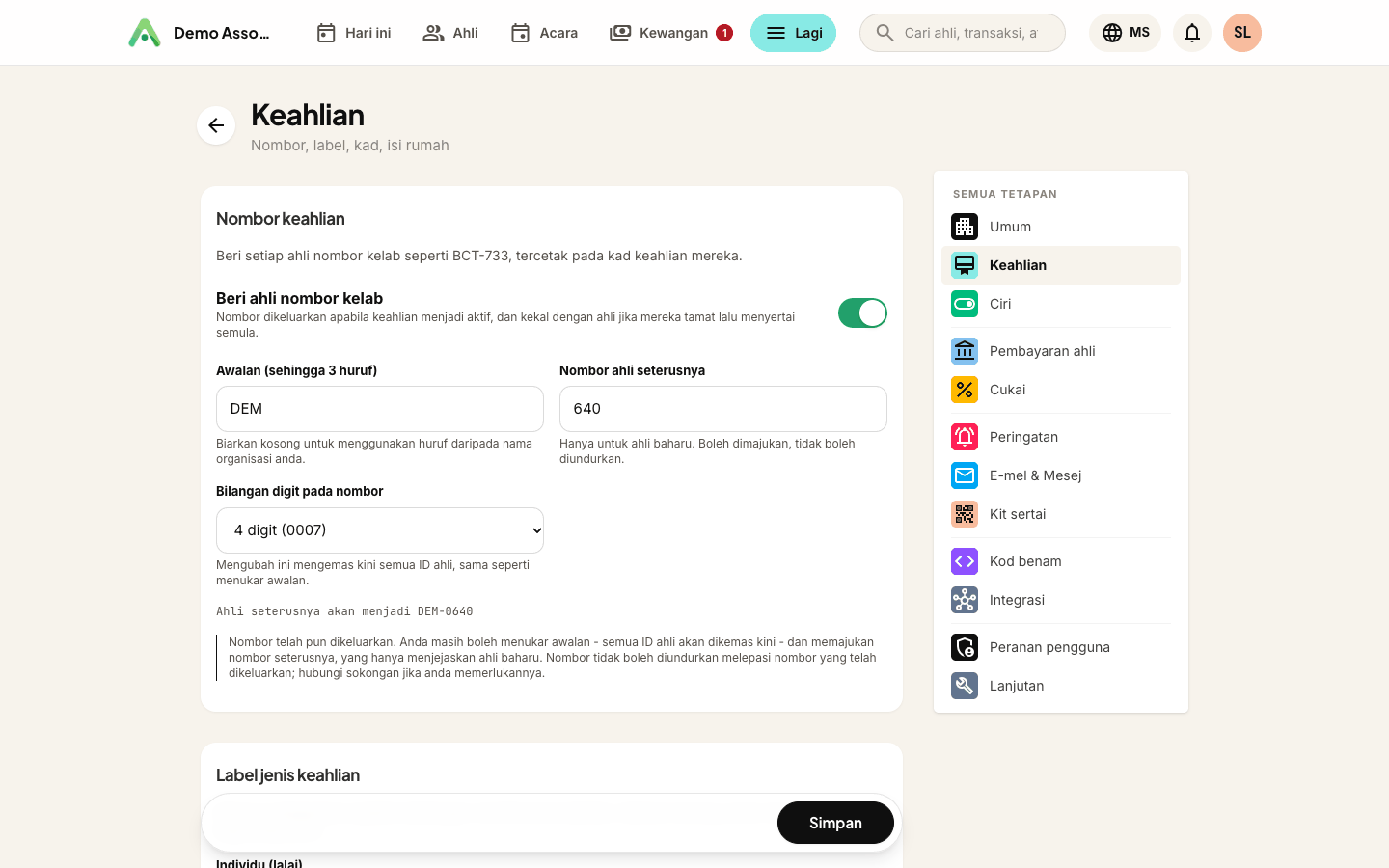Screen dimensions: 1389x868
Task: Expand the Bilangan digit pada nombor dropdown
Action: click(x=380, y=530)
